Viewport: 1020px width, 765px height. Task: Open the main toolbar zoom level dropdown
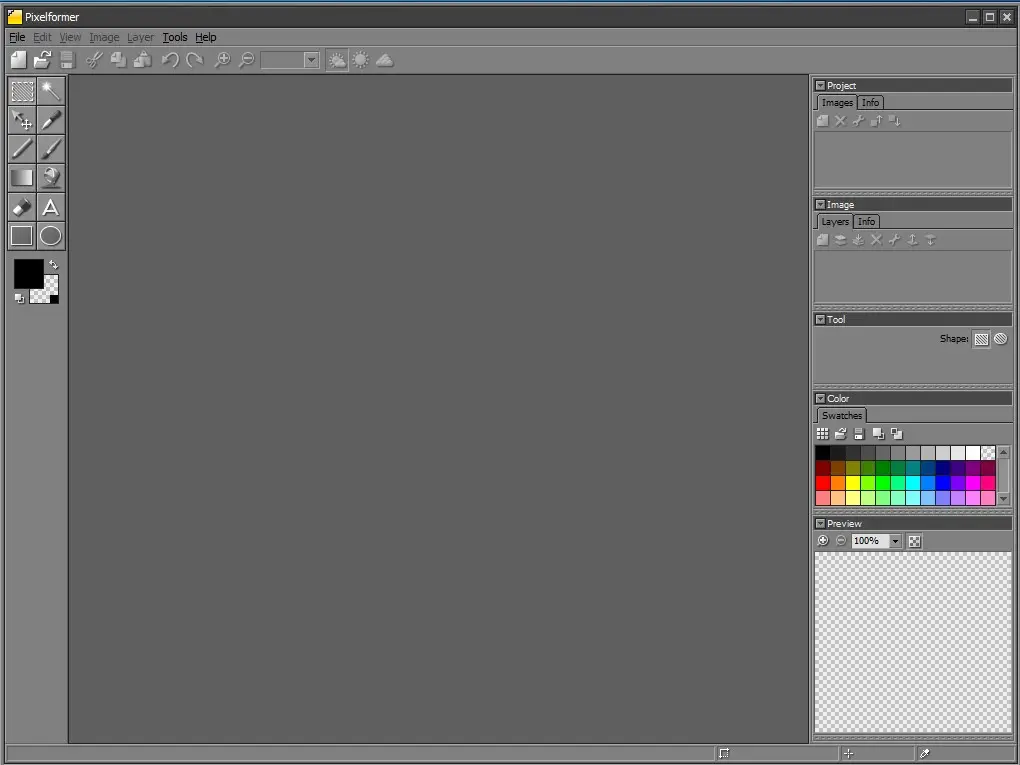[x=312, y=60]
